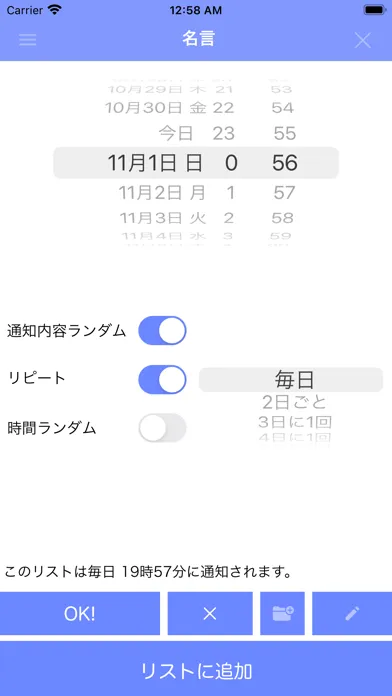
Task: Tap the pencil edit icon
Action: click(x=352, y=613)
